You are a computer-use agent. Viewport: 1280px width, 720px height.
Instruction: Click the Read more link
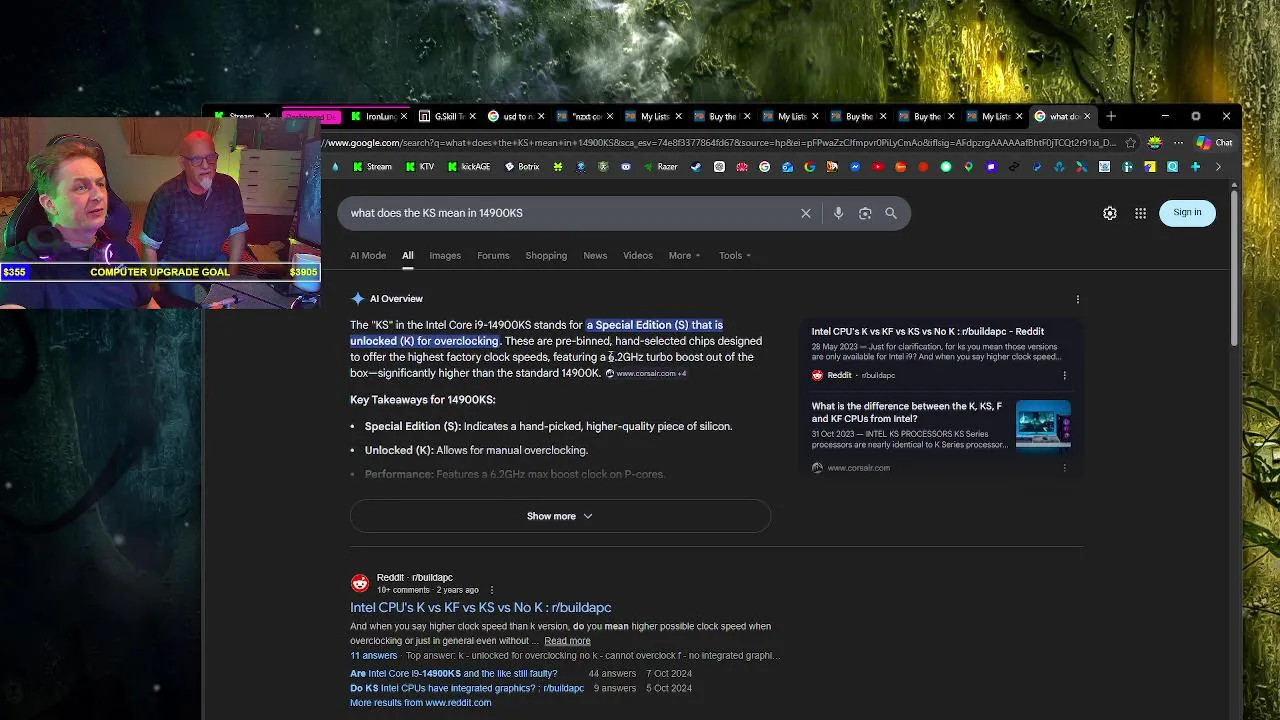pos(567,641)
